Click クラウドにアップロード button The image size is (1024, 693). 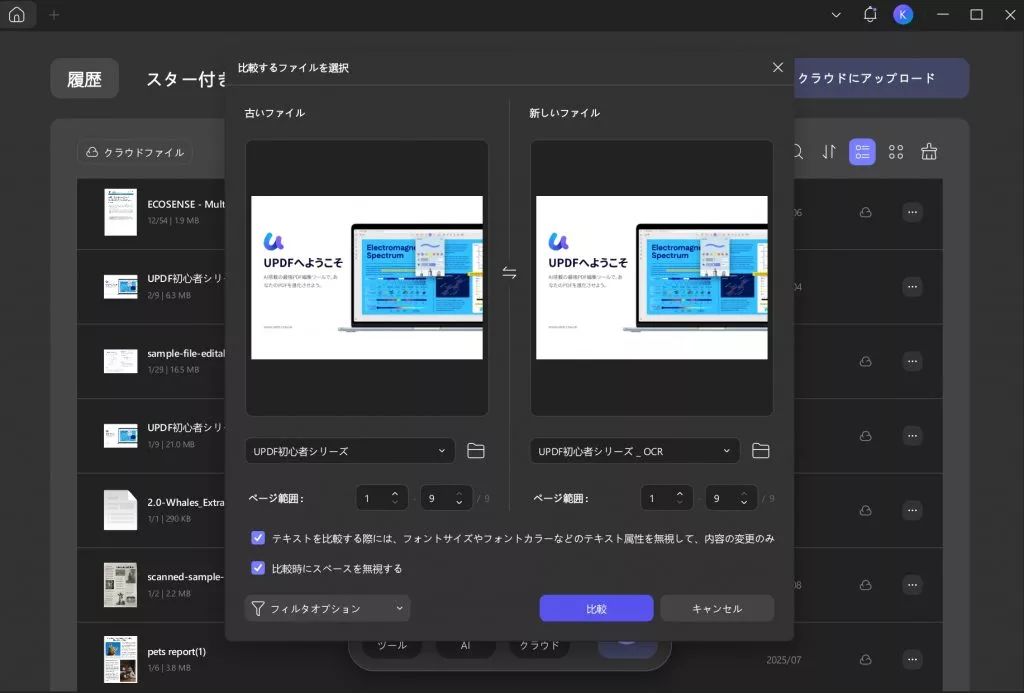881,78
